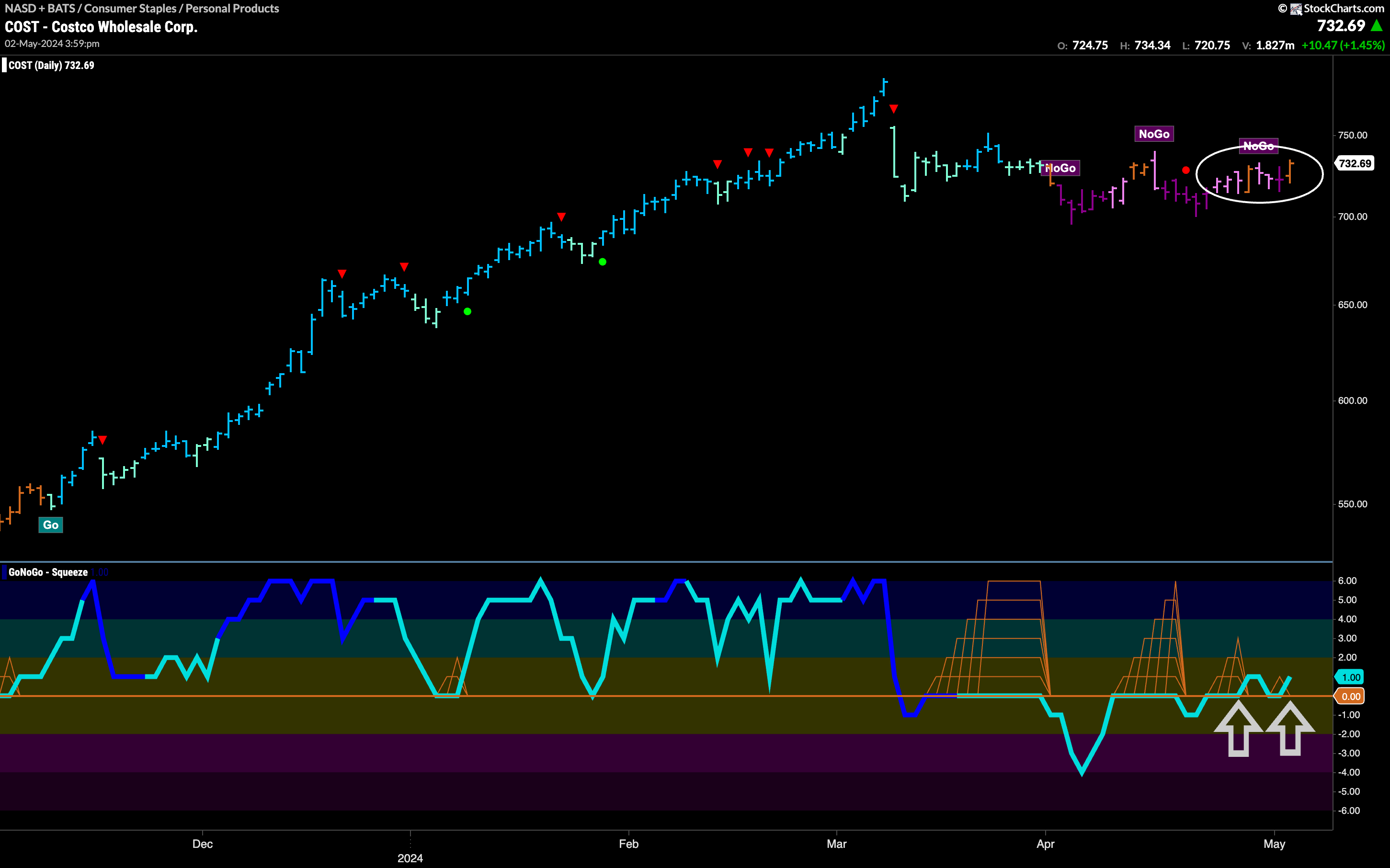The height and width of the screenshot is (868, 1390).
Task: Click the COST - Costco Wholesale Corp. title
Action: tap(101, 26)
